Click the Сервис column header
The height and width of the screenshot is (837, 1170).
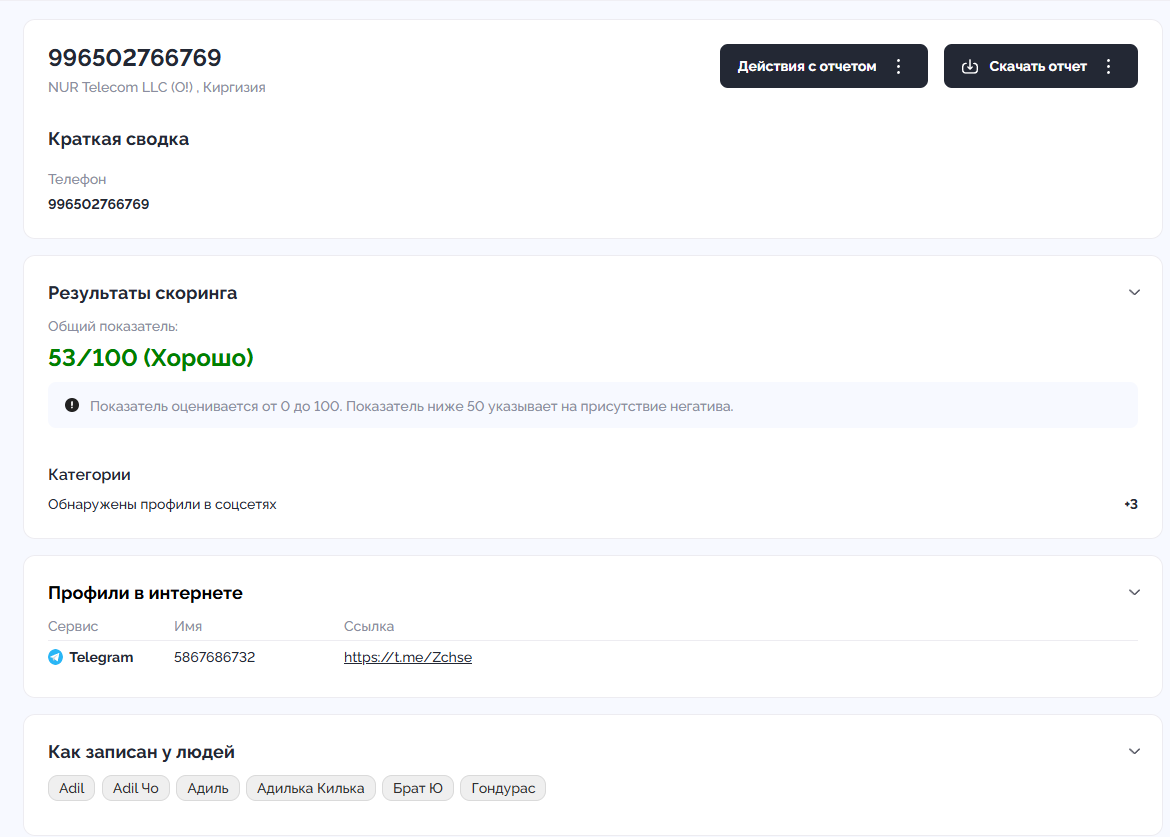coord(73,627)
